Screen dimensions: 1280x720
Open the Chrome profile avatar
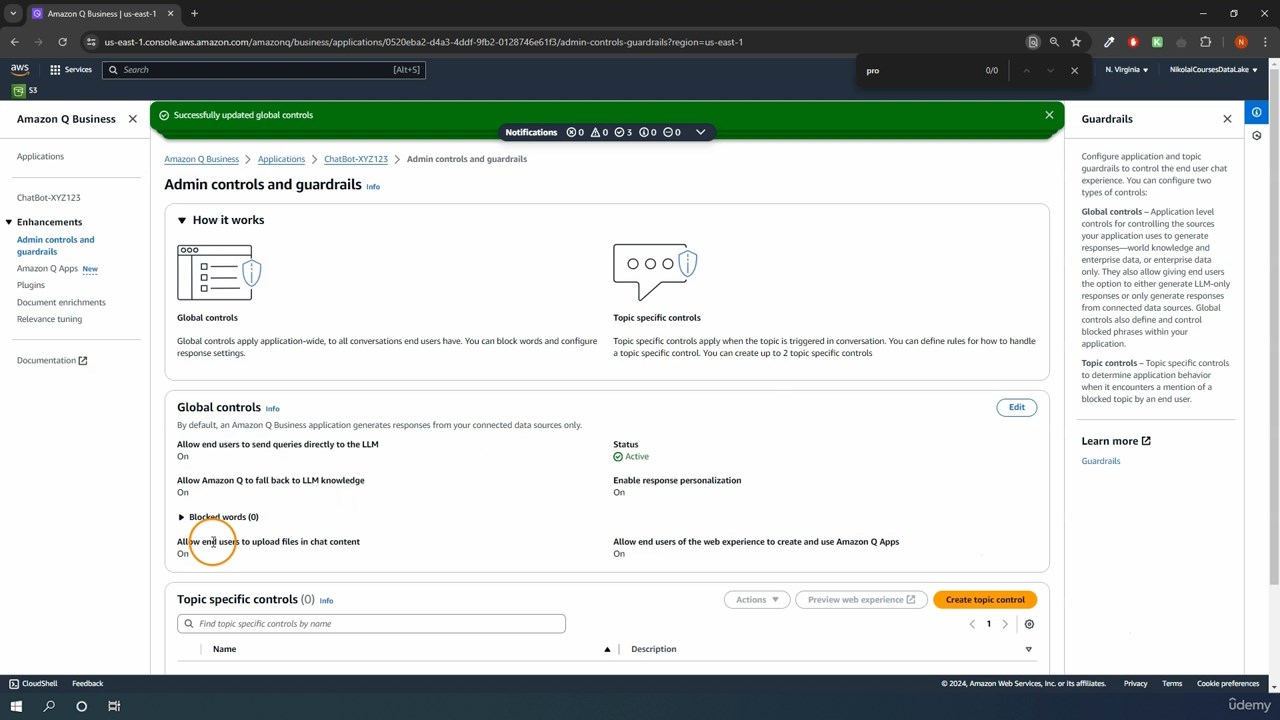point(1241,42)
